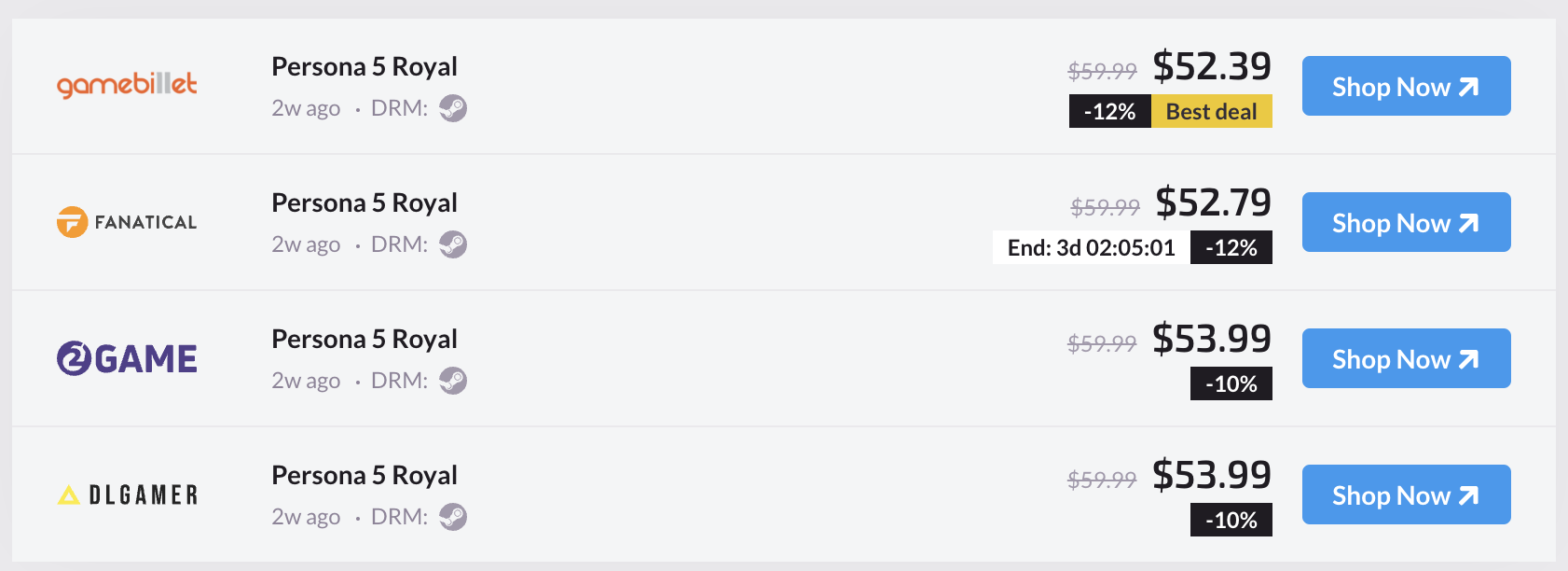This screenshot has height=571, width=1568.
Task: Click the Fanatical sale end countdown timer
Action: 1091,247
